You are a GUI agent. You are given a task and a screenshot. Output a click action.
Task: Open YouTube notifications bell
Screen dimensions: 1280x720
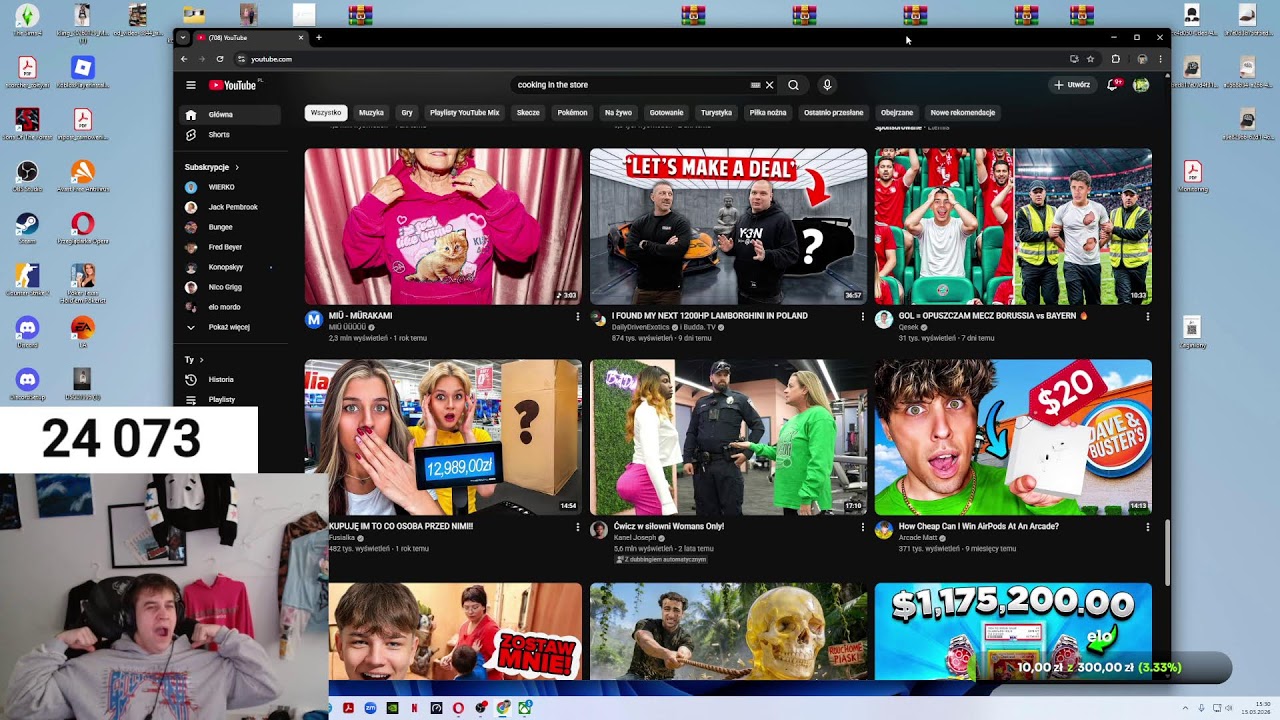coord(1112,85)
